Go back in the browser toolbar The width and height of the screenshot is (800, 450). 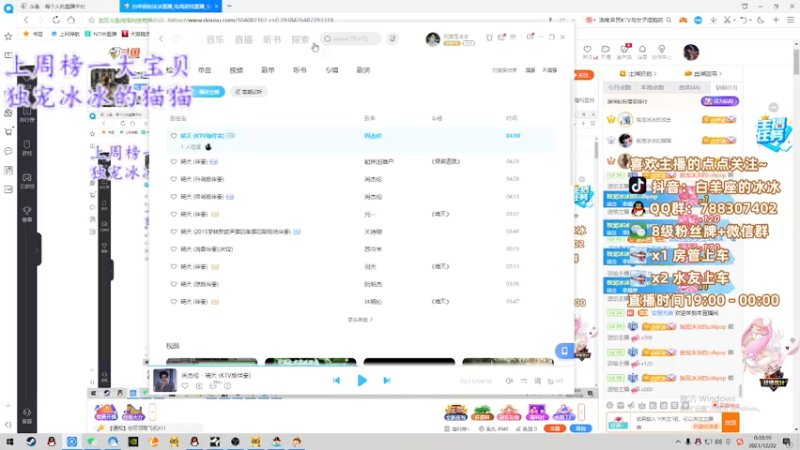pyautogui.click(x=27, y=20)
